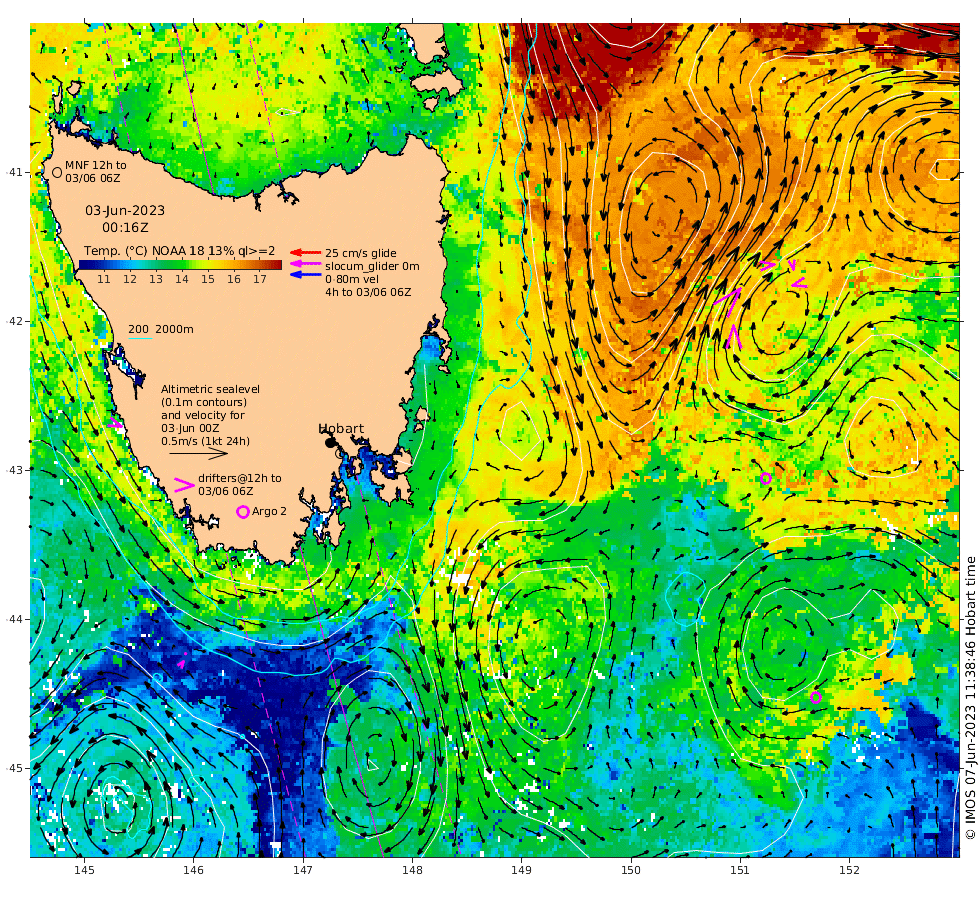Click the IMOS copyright timestamp text
This screenshot has width=980, height=900.
pos(970,698)
